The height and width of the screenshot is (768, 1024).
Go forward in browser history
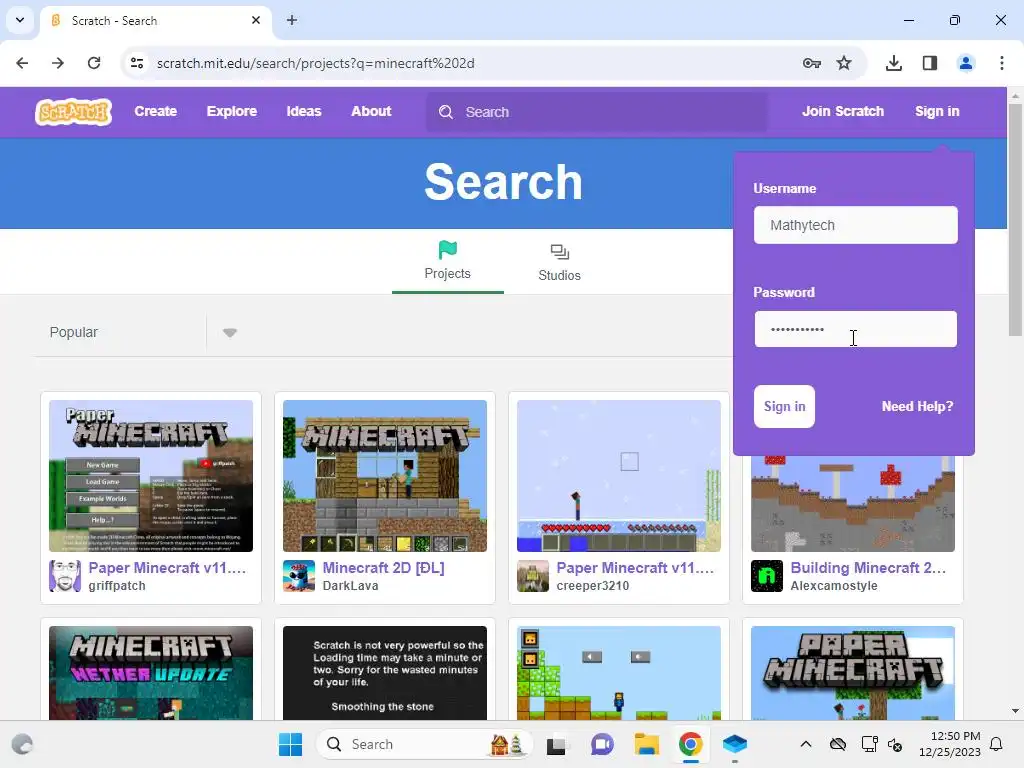[x=58, y=63]
